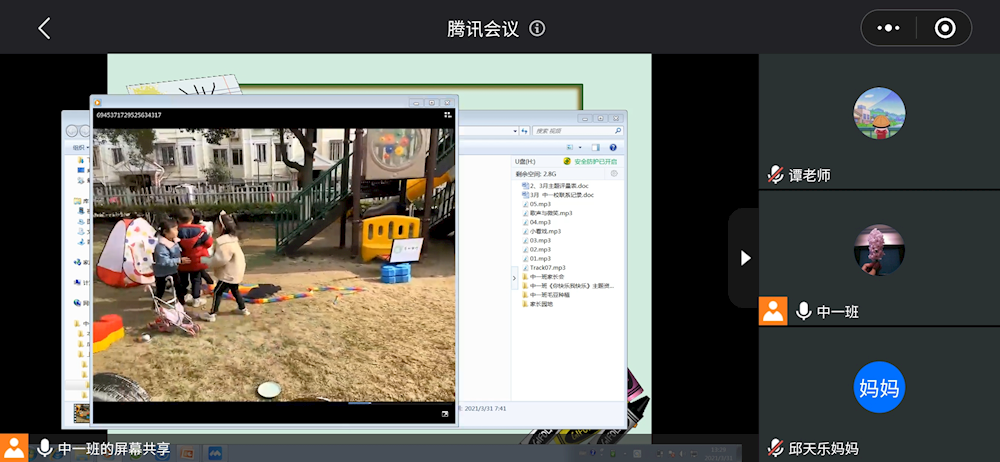Image resolution: width=1000 pixels, height=462 pixels.
Task: Click the orange PowerPoint taskbar icon
Action: click(x=187, y=452)
